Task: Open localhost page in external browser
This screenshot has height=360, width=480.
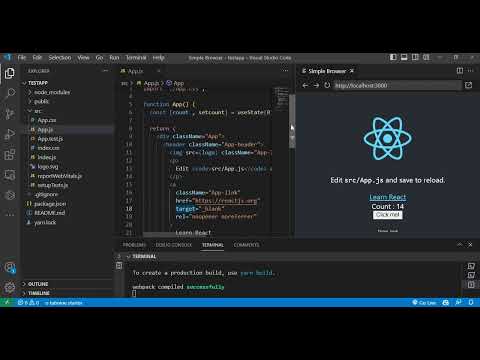Action: pyautogui.click(x=468, y=85)
